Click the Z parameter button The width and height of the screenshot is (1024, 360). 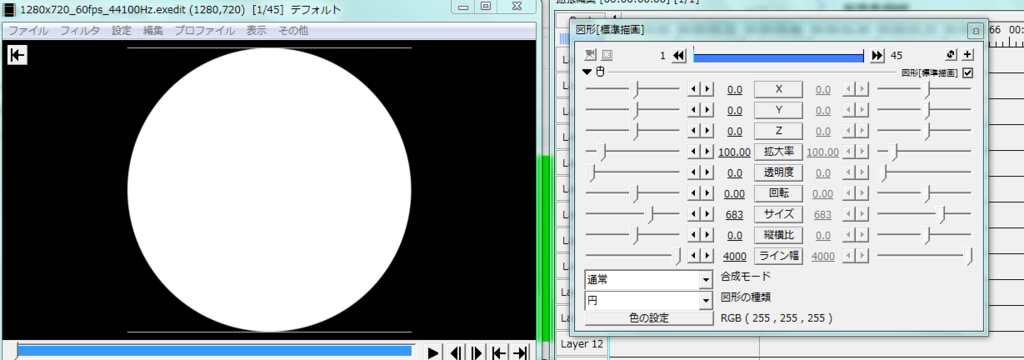click(x=778, y=131)
